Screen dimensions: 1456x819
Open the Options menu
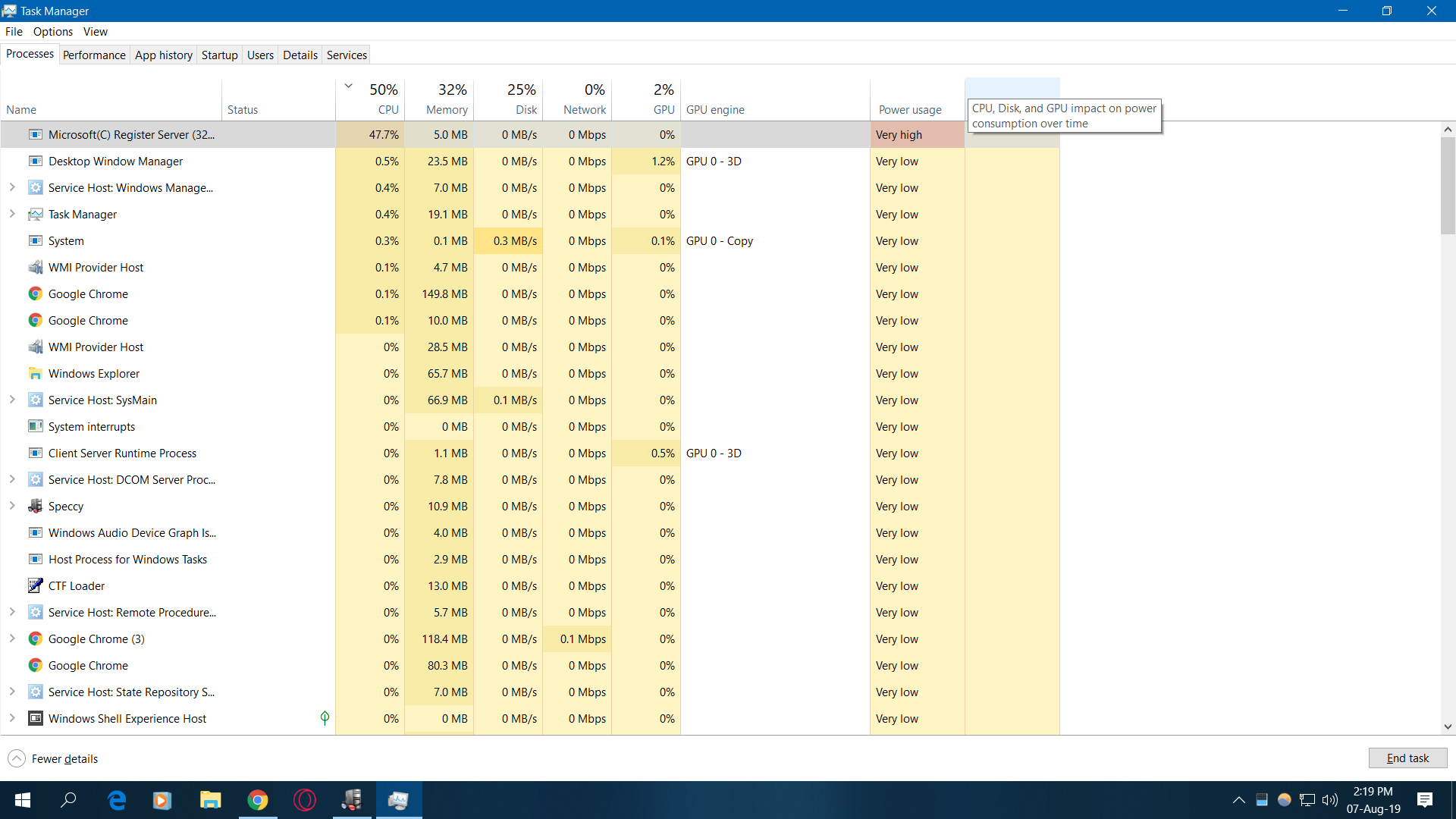pyautogui.click(x=53, y=31)
